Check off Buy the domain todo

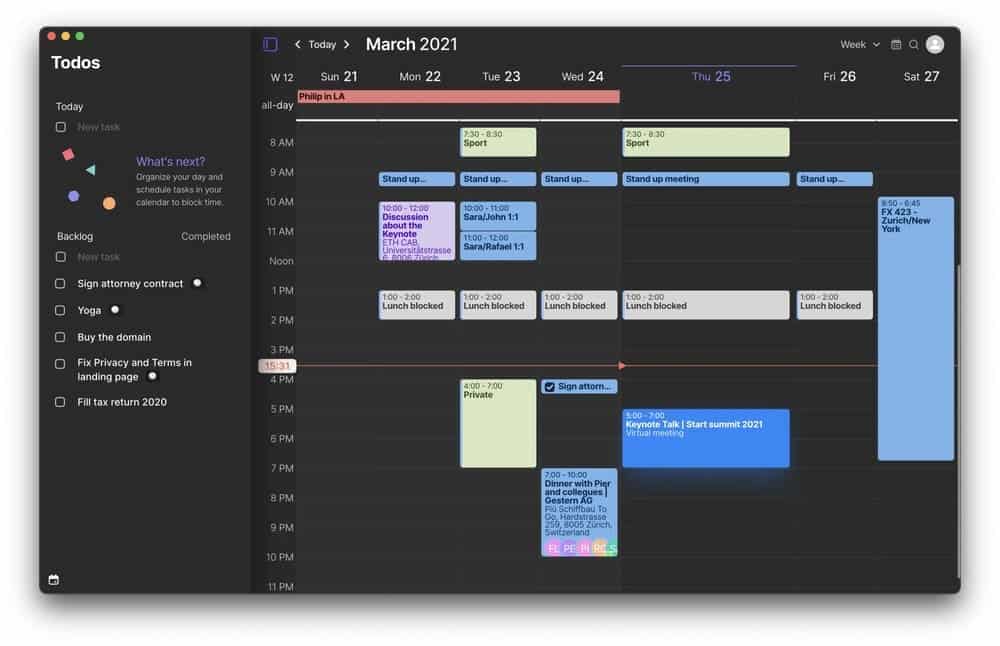click(x=60, y=337)
